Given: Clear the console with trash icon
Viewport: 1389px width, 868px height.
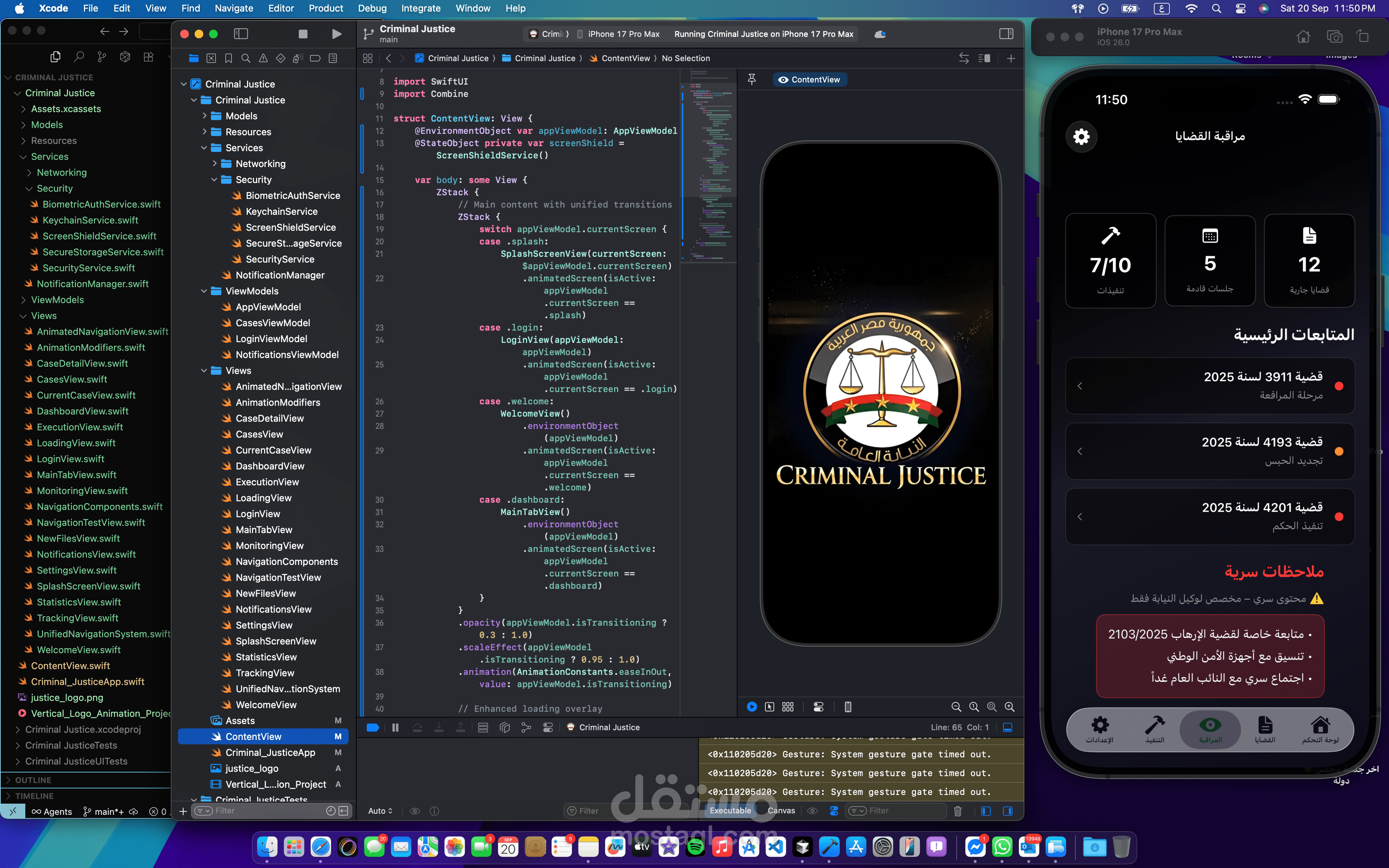Looking at the screenshot, I should click(x=958, y=810).
